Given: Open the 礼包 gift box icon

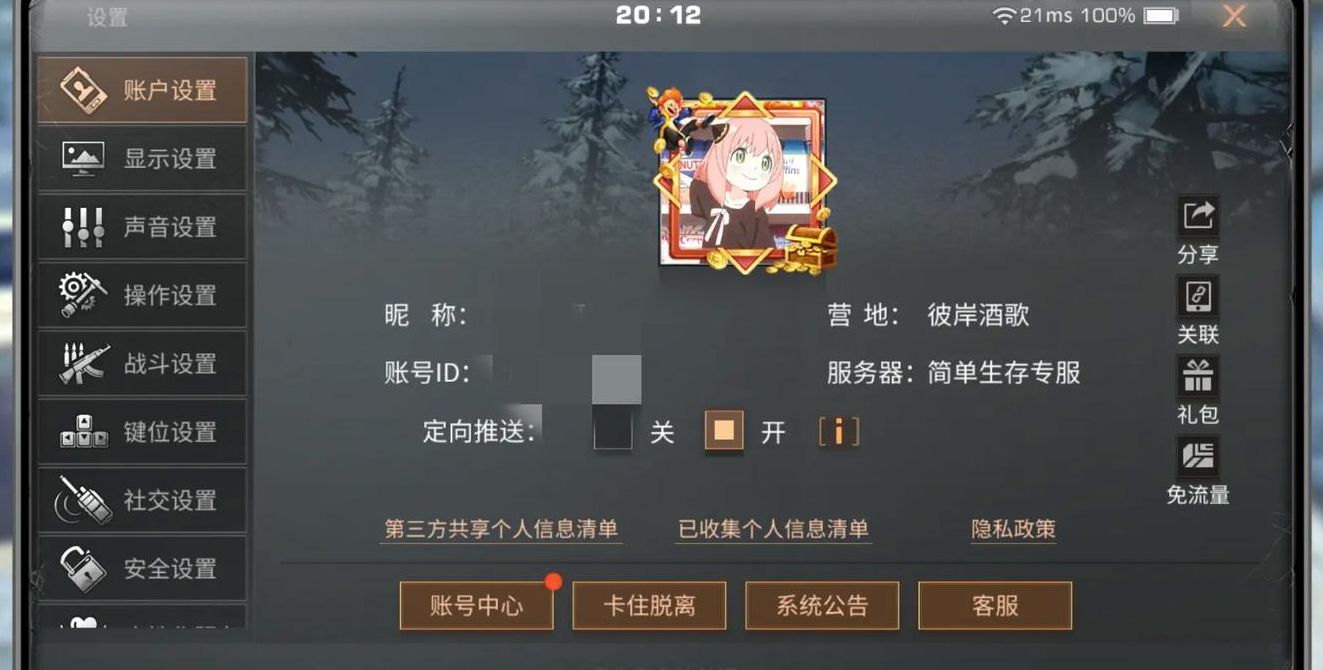Looking at the screenshot, I should click(1197, 377).
